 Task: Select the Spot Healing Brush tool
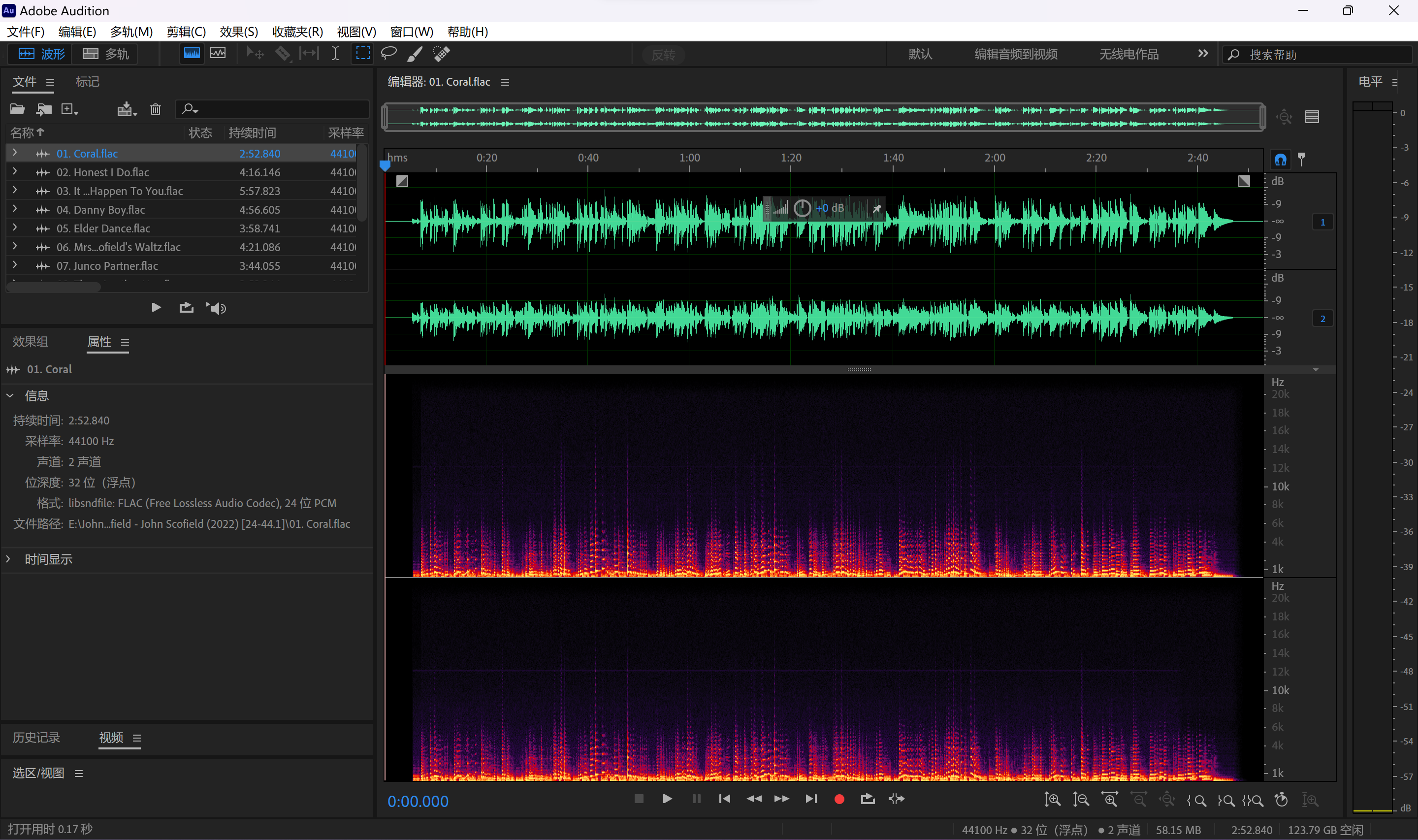point(441,53)
